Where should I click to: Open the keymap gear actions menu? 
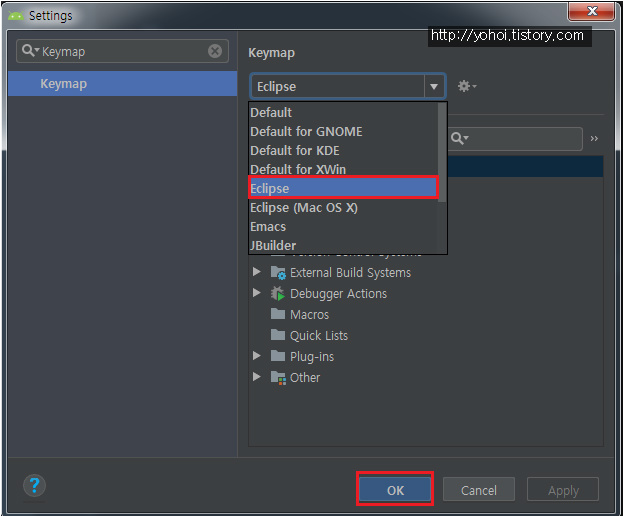click(466, 86)
